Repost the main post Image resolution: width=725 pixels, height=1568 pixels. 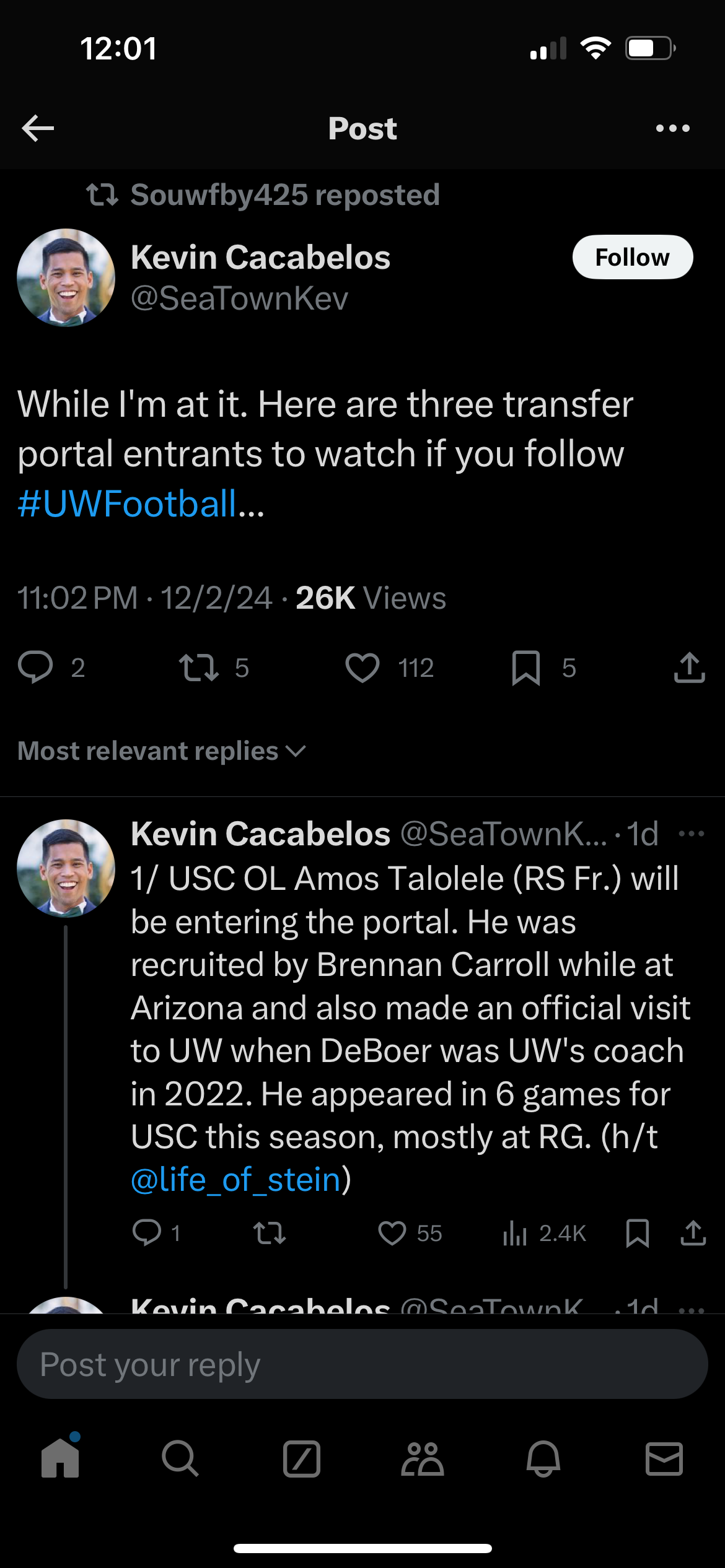coord(198,668)
